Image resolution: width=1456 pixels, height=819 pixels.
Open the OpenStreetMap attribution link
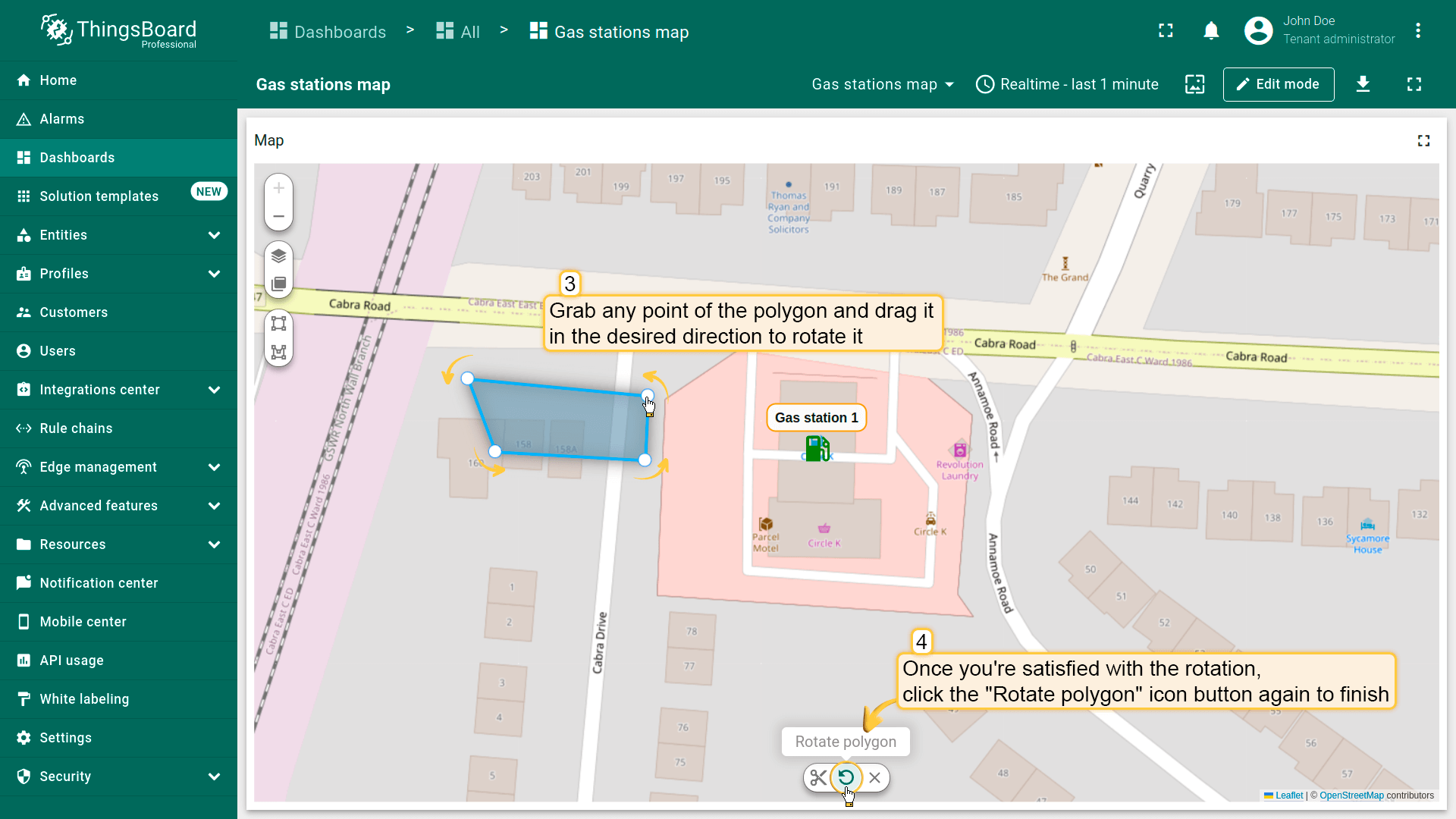[1351, 795]
